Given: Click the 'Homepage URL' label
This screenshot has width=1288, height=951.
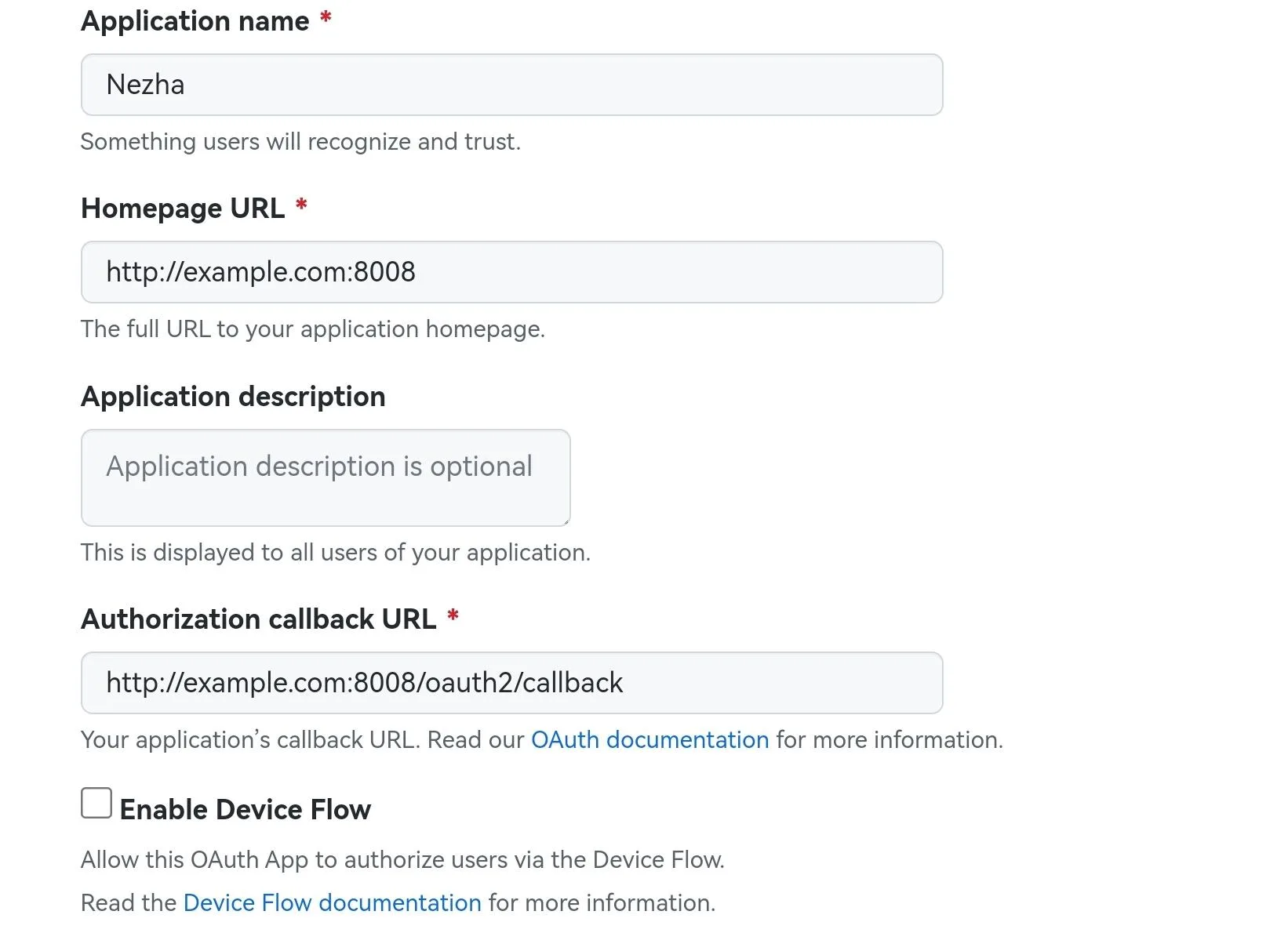Looking at the screenshot, I should pos(183,209).
